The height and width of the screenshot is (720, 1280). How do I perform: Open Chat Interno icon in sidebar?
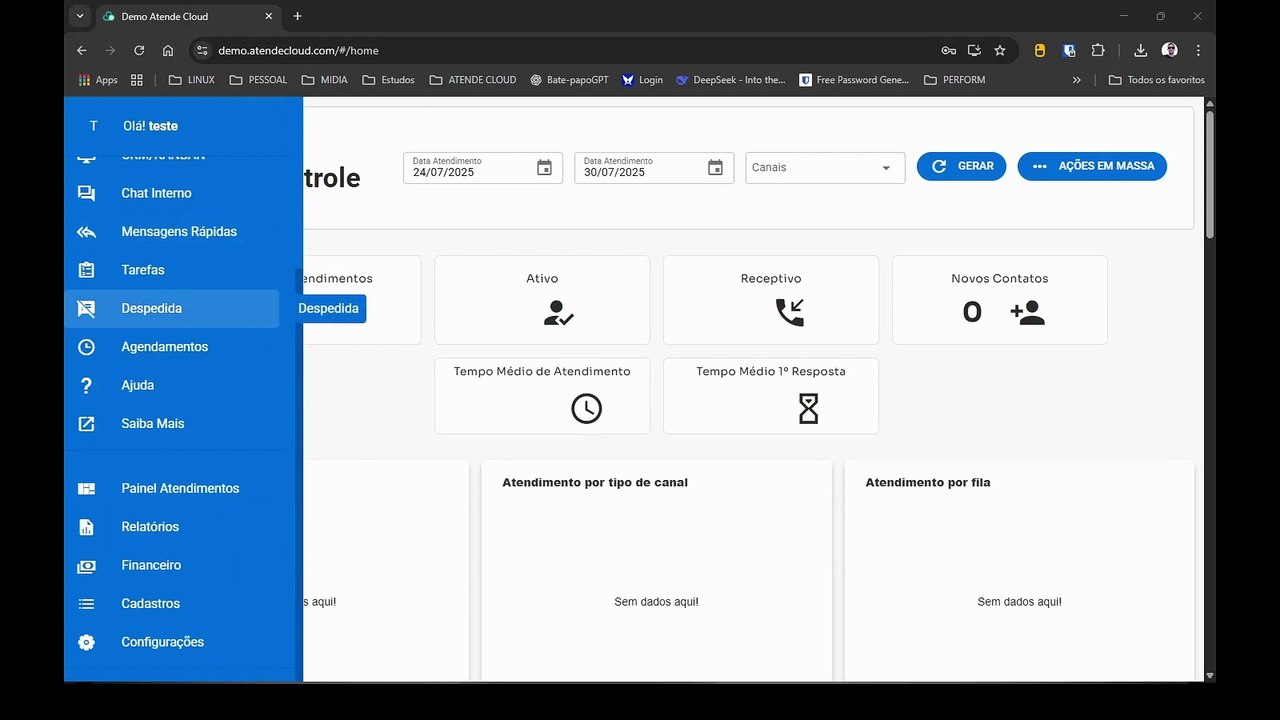coord(87,193)
